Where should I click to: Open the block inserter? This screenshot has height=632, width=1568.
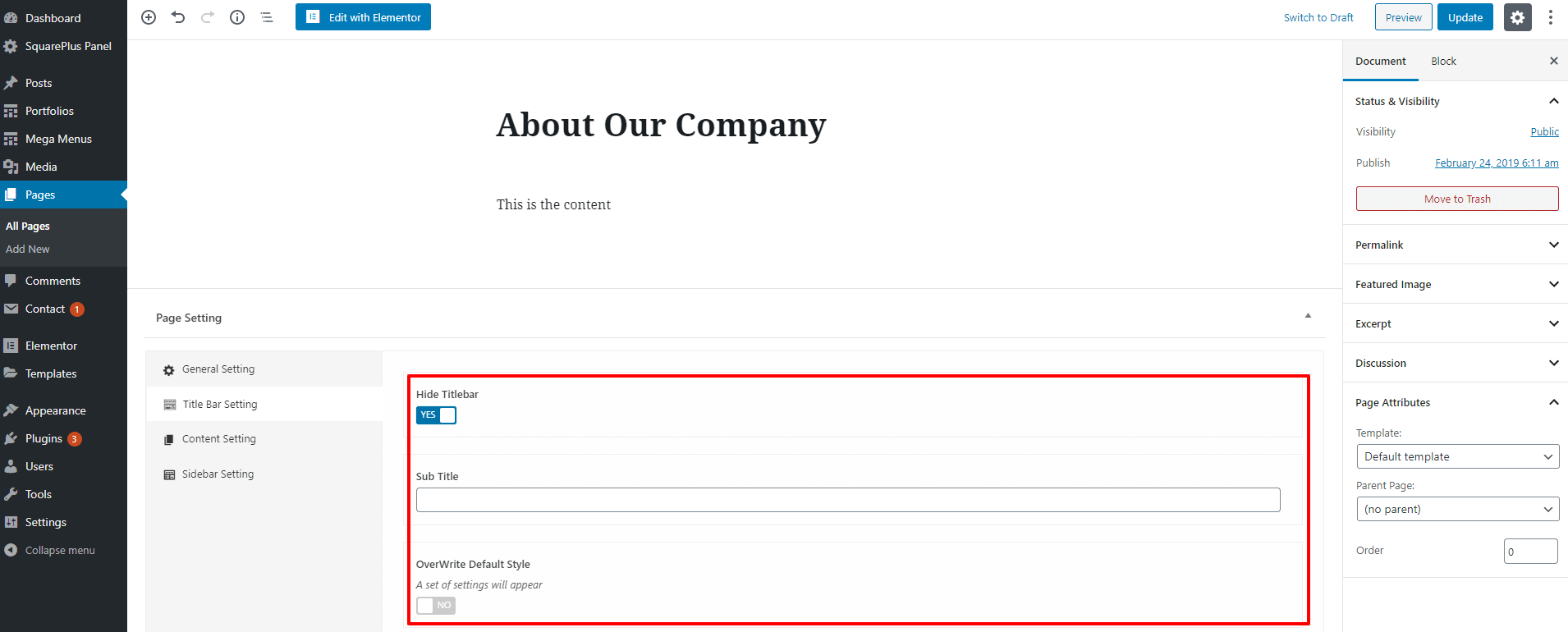(148, 16)
